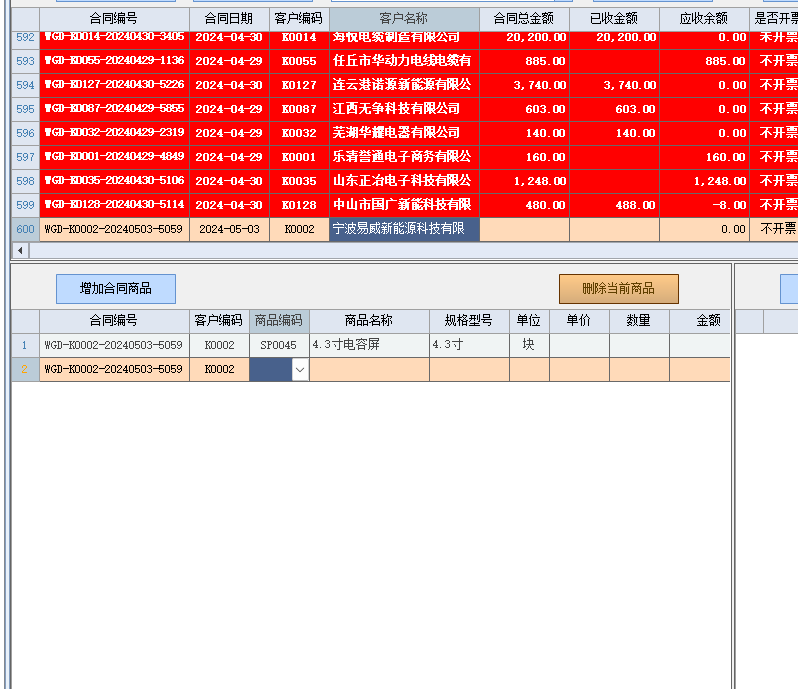The width and height of the screenshot is (798, 689).
Task: Select product row number 1
Action: pos(25,345)
